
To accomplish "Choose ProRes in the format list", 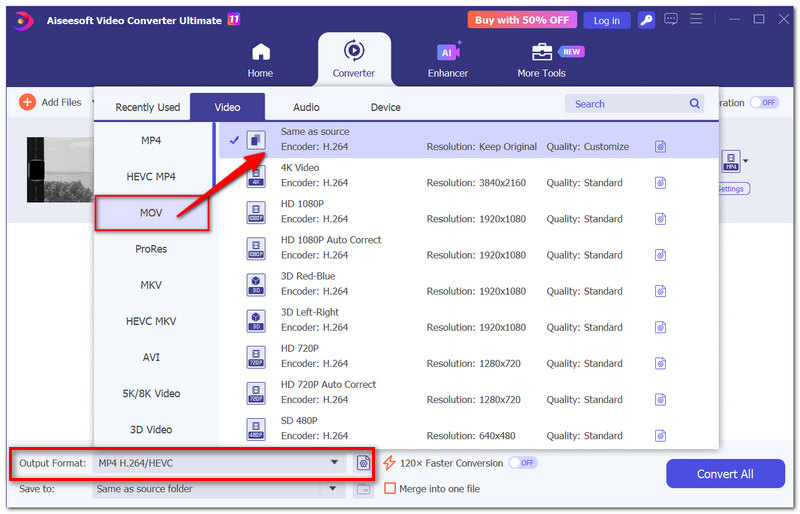I will pos(151,249).
